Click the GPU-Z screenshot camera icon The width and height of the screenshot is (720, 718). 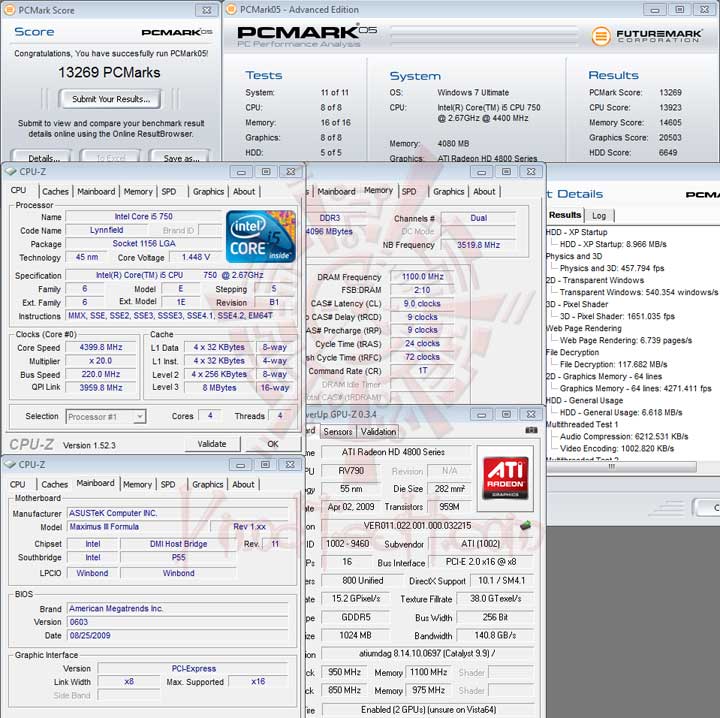click(x=531, y=430)
